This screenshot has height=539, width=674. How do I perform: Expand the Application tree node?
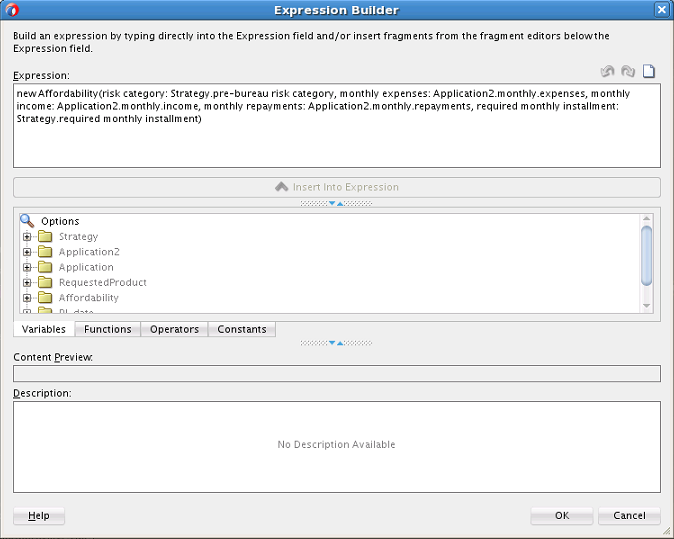pos(27,267)
